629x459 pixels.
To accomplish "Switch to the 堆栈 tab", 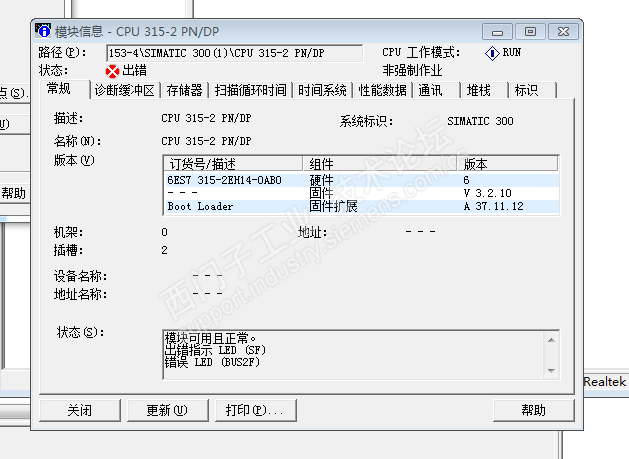I will (485, 90).
